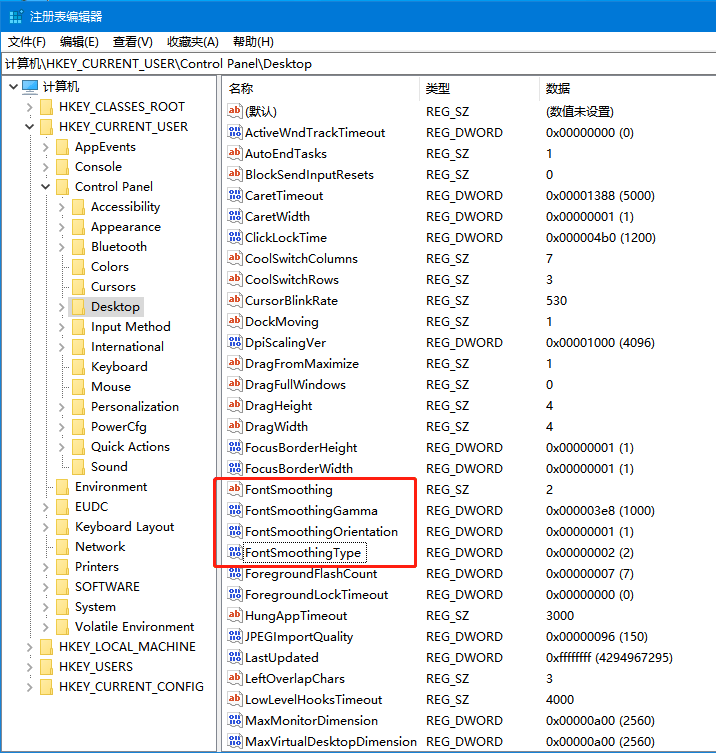Viewport: 716px width, 753px height.
Task: Click the Colors folder icon
Action: [x=77, y=267]
